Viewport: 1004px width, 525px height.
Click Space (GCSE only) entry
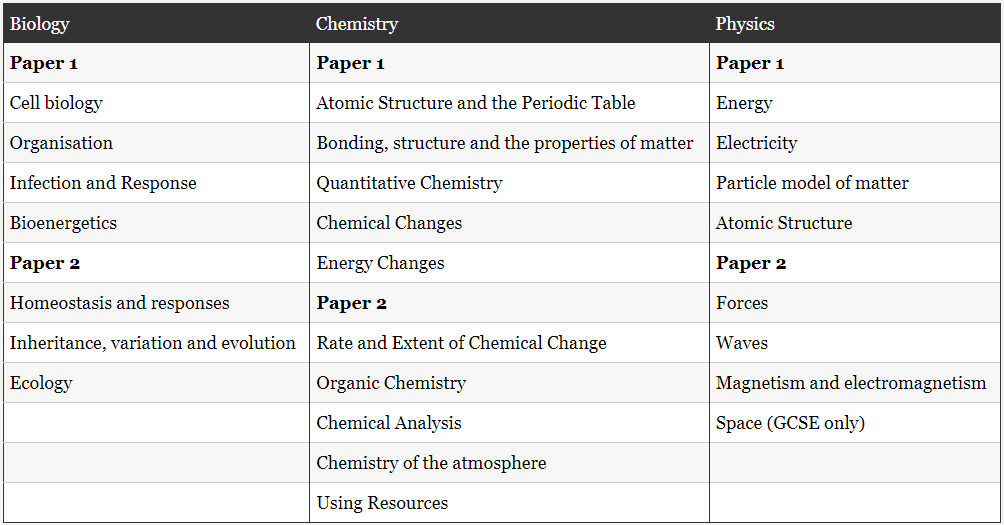(x=791, y=423)
